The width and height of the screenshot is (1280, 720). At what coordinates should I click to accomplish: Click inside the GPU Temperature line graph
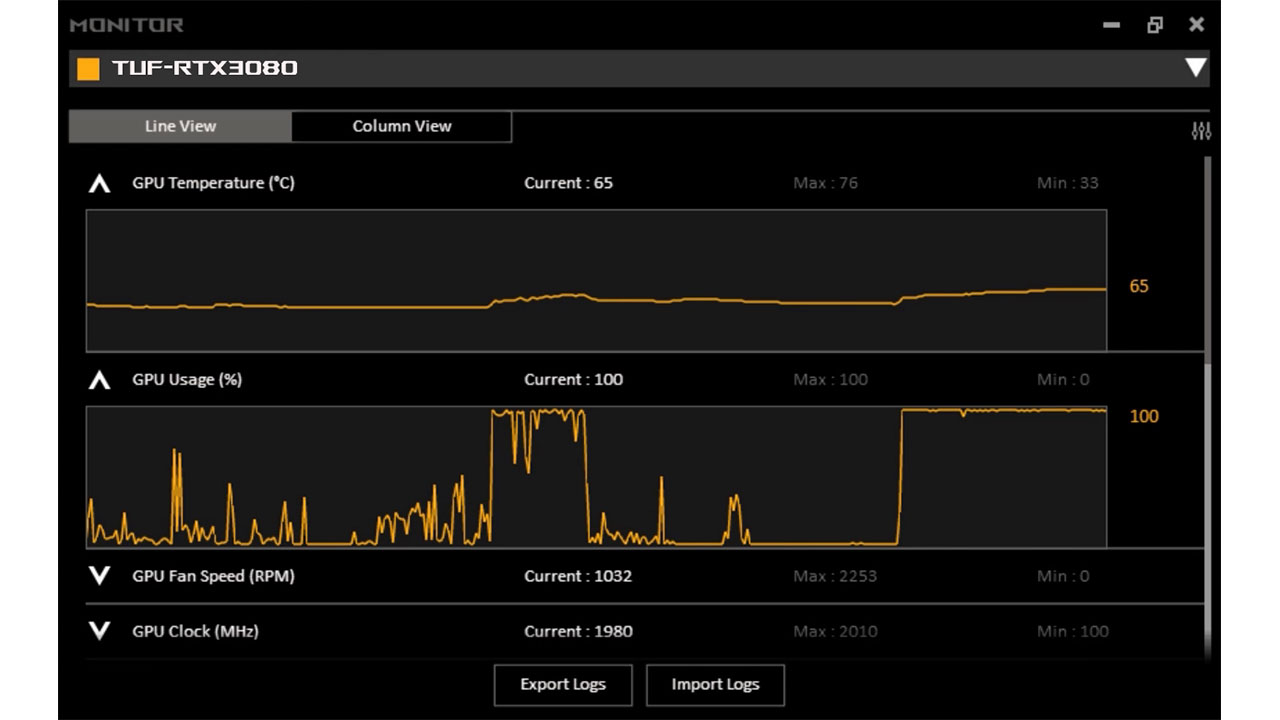pyautogui.click(x=597, y=280)
